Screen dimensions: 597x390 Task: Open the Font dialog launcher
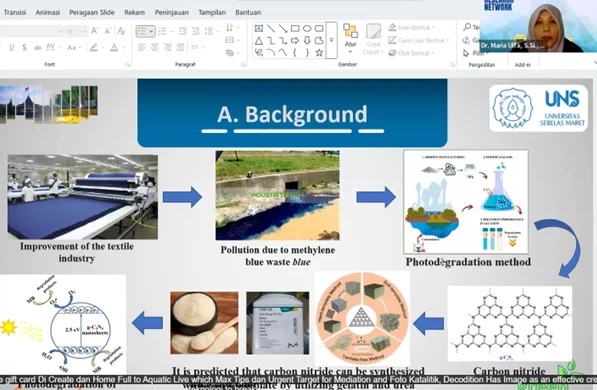coord(127,65)
